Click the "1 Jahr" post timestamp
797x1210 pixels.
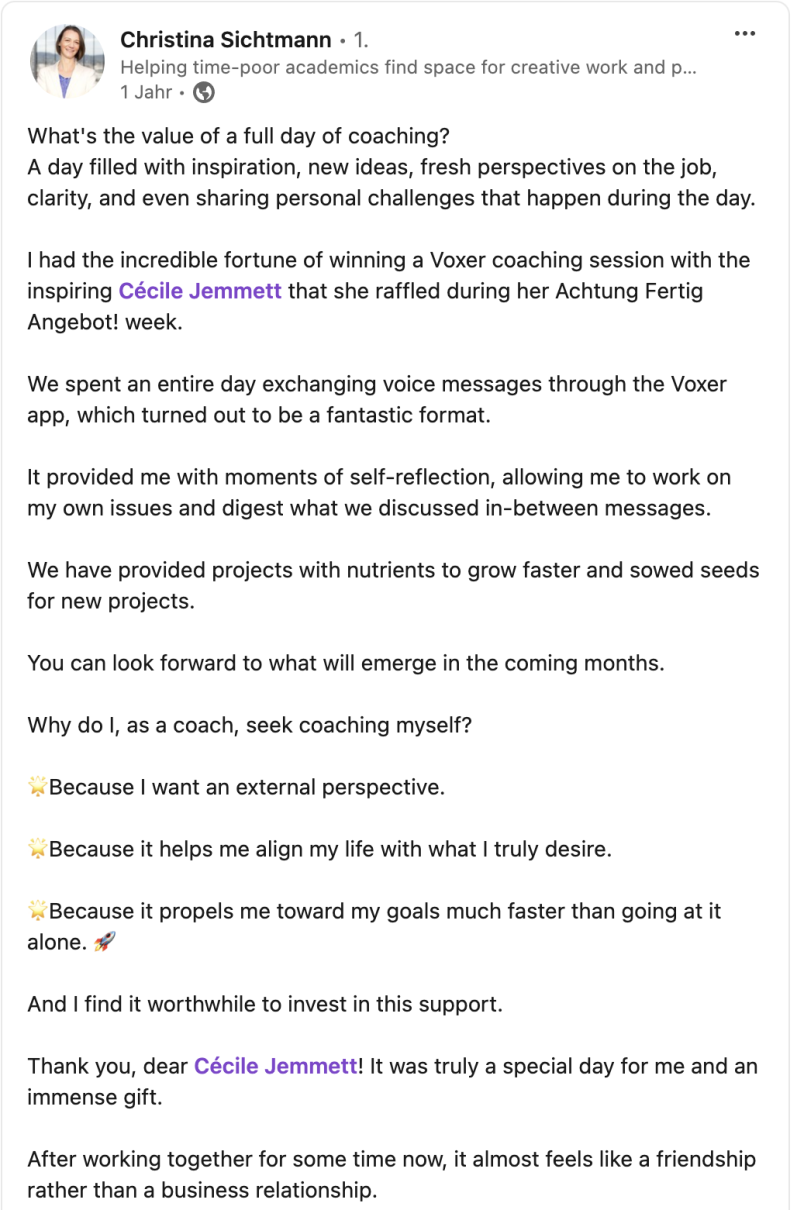tap(146, 93)
